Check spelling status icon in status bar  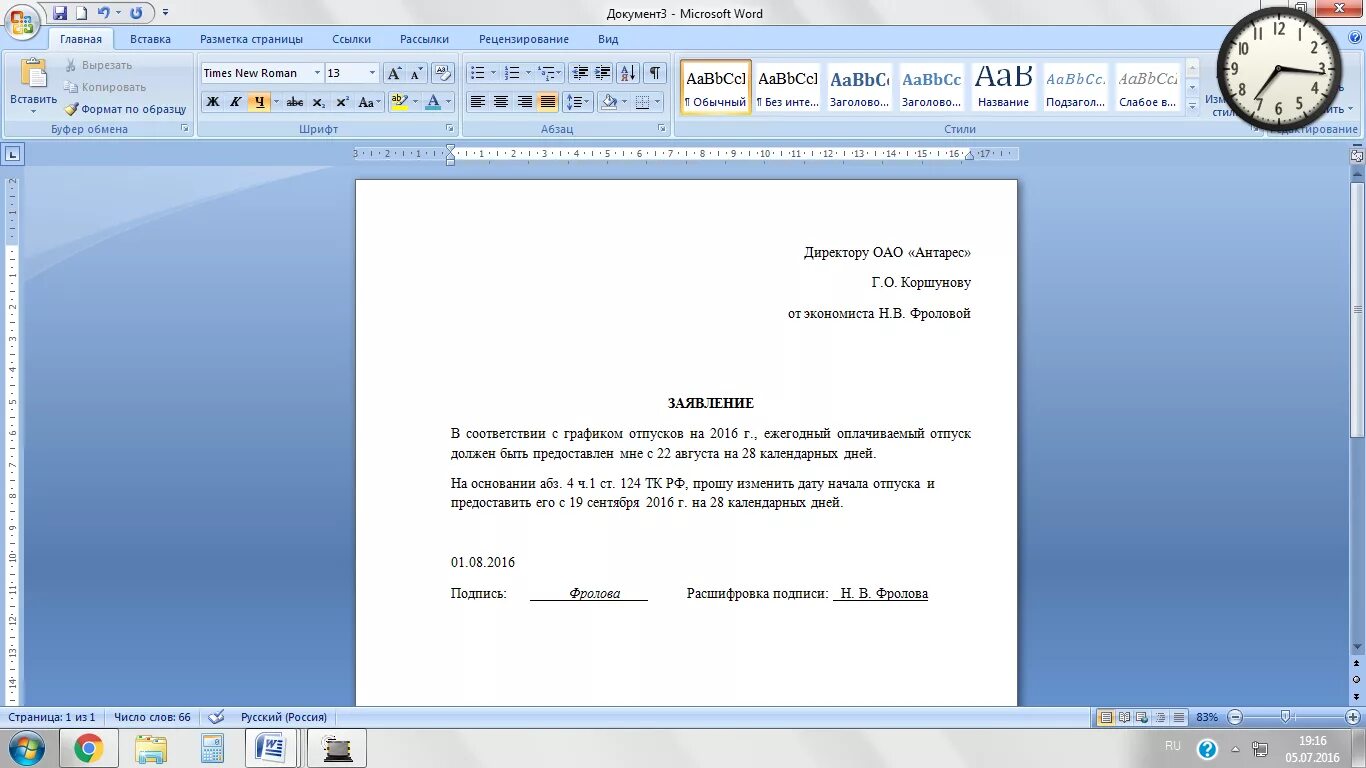click(x=215, y=717)
